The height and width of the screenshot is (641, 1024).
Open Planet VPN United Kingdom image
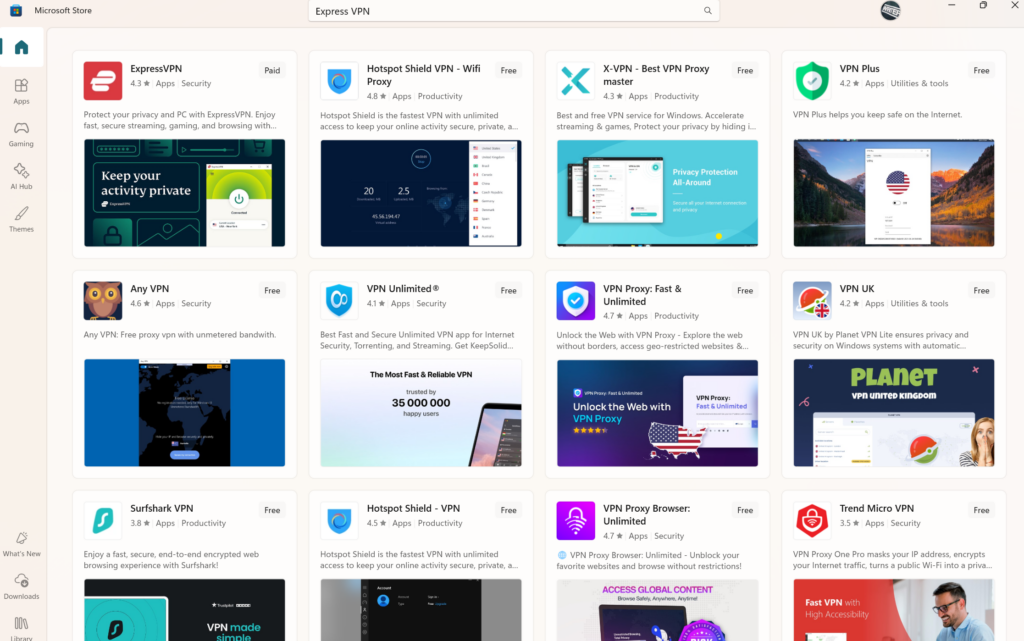point(893,413)
